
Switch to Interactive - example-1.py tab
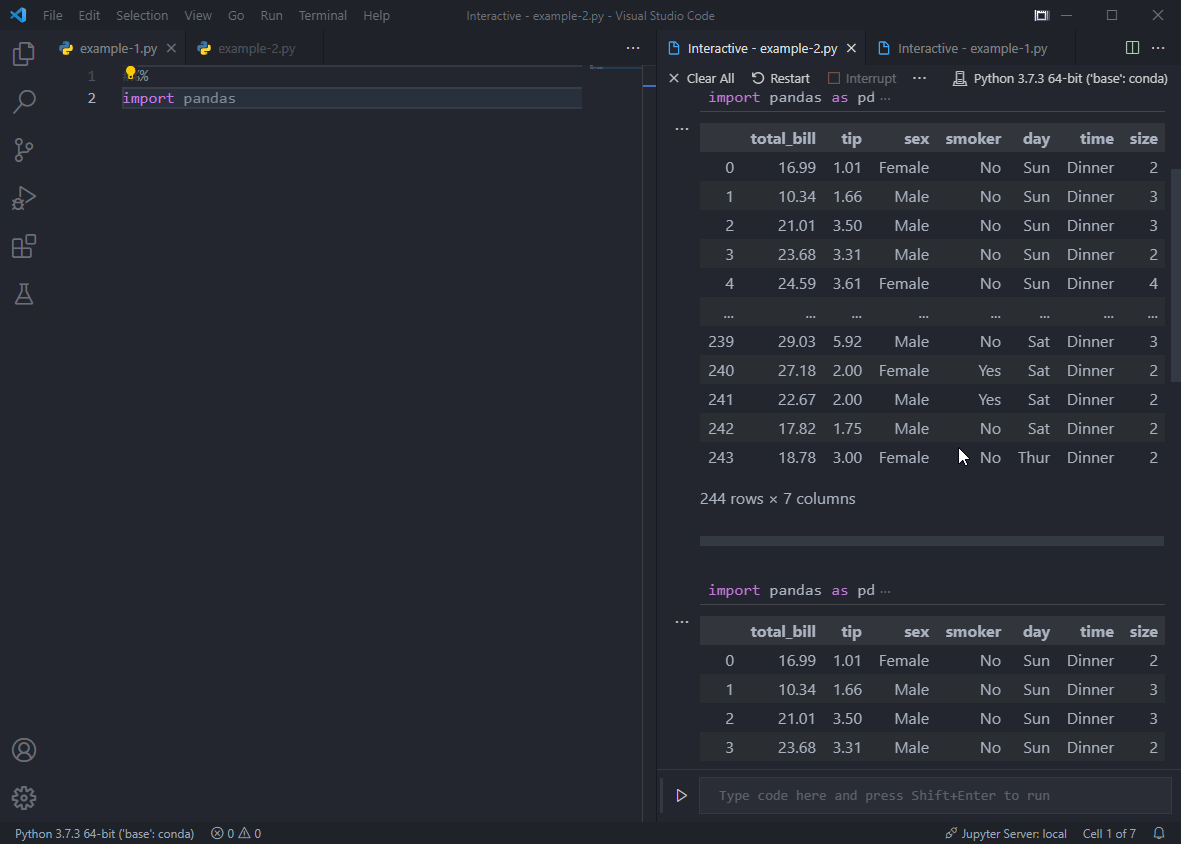pyautogui.click(x=972, y=48)
